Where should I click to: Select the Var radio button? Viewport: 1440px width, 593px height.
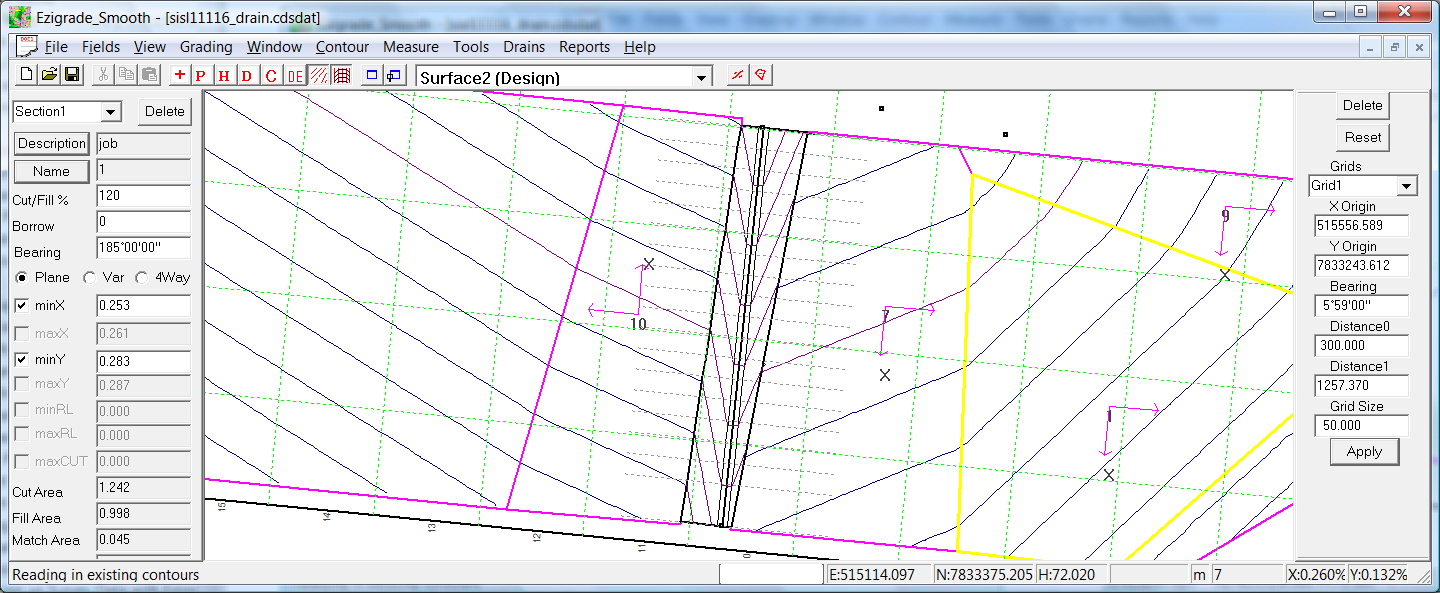click(90, 277)
